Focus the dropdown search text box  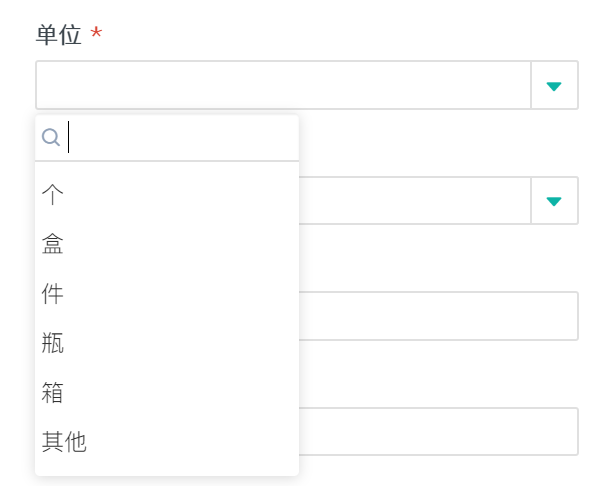[180, 138]
